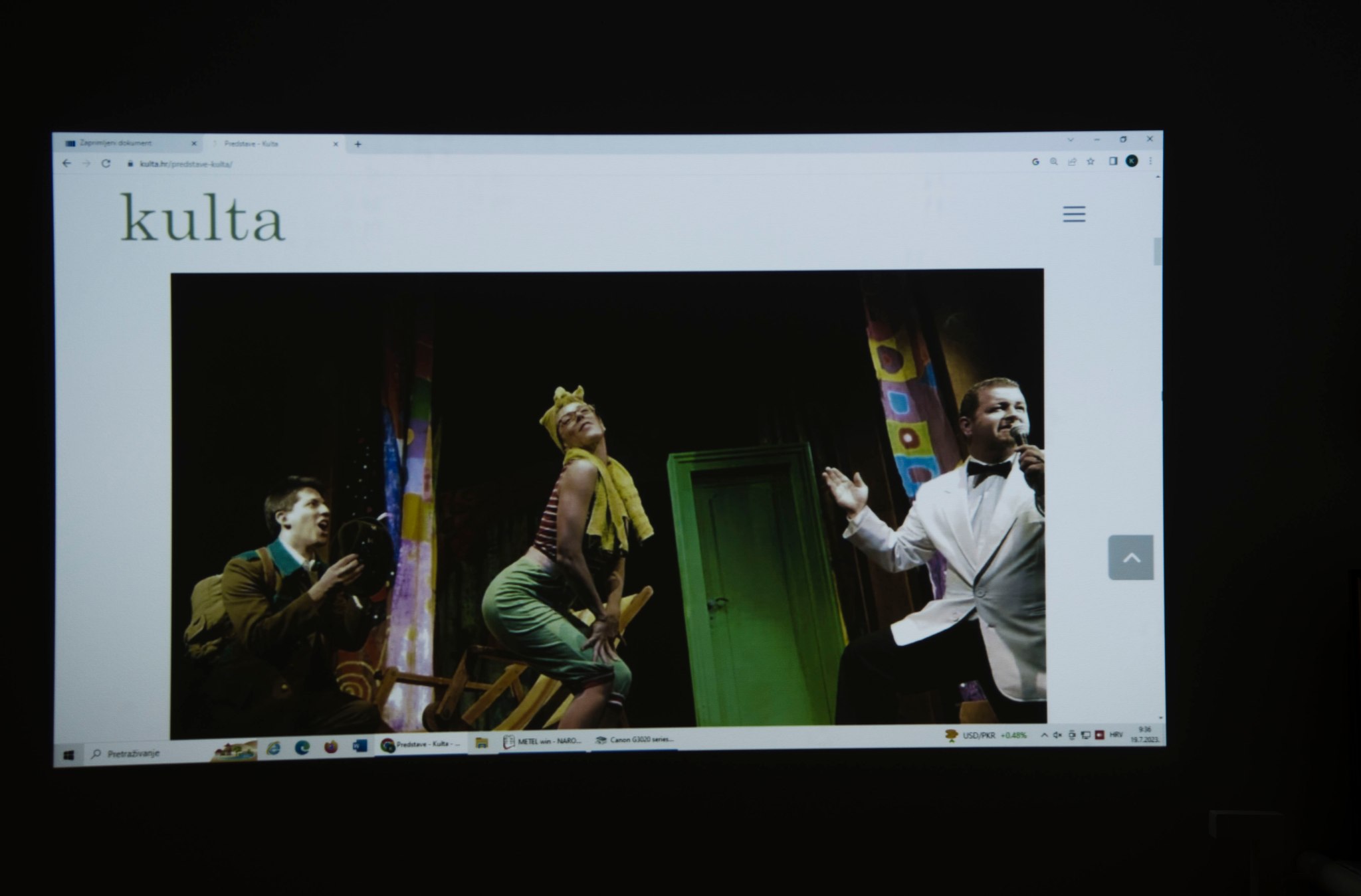Click the network tray icon
Image resolution: width=1361 pixels, height=896 pixels.
click(1086, 735)
